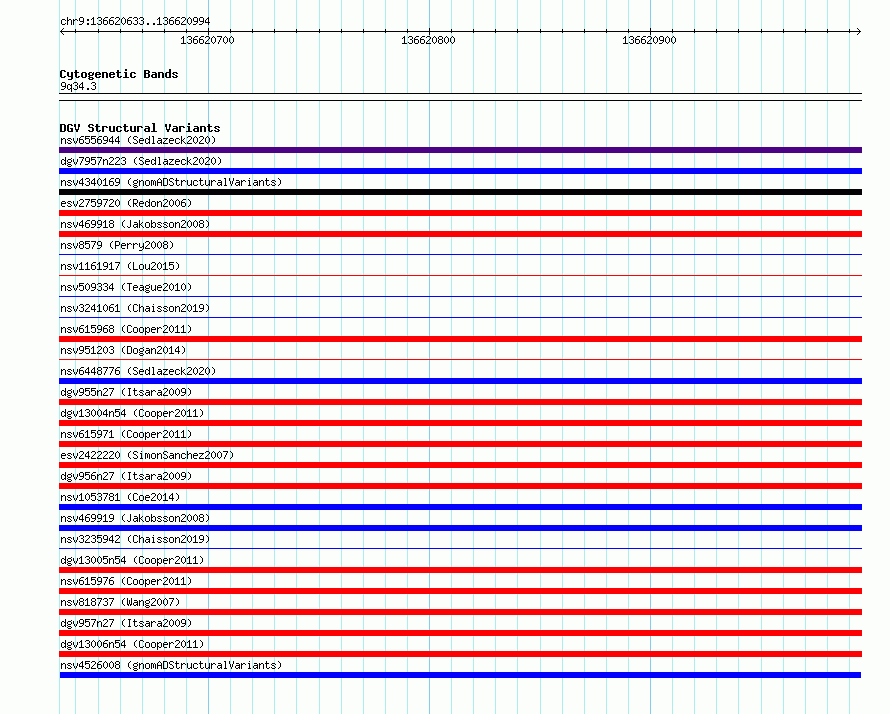Open dgv957n27 (Itsara2009) variant

126,623
